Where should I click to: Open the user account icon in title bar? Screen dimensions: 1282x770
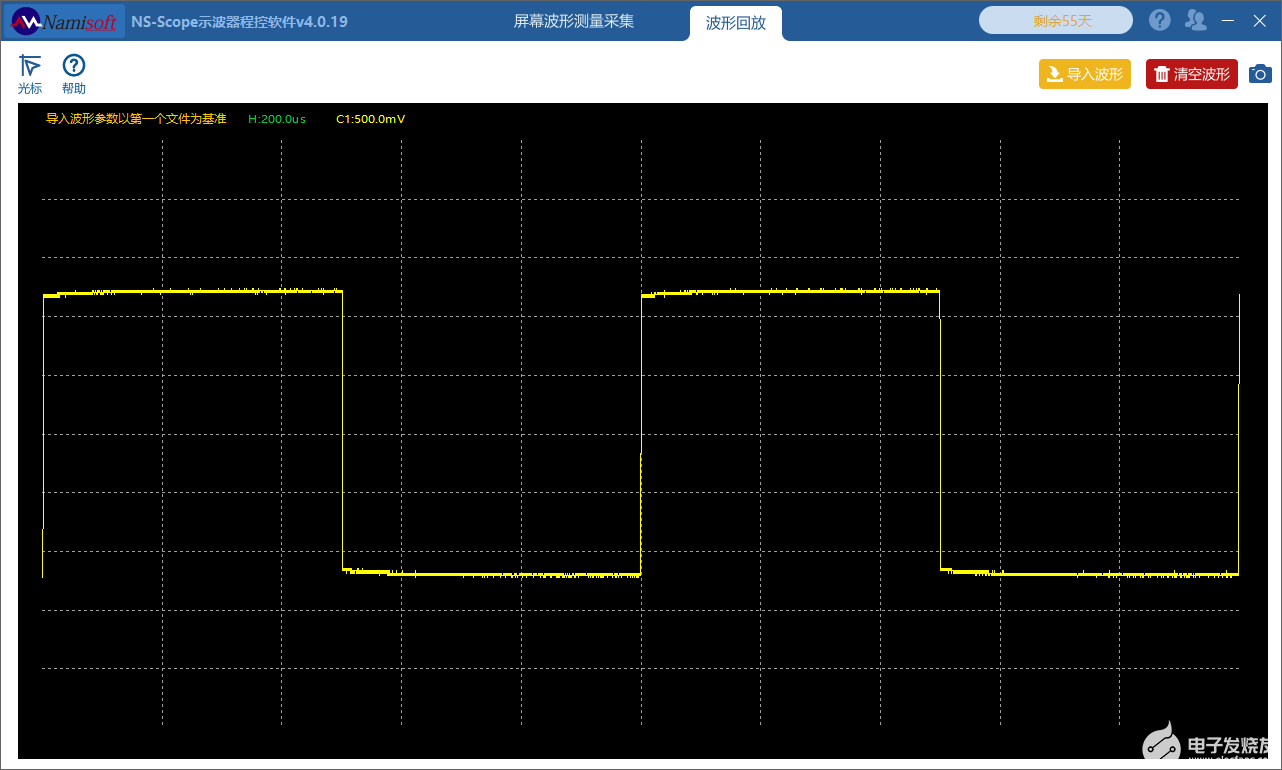(1195, 20)
